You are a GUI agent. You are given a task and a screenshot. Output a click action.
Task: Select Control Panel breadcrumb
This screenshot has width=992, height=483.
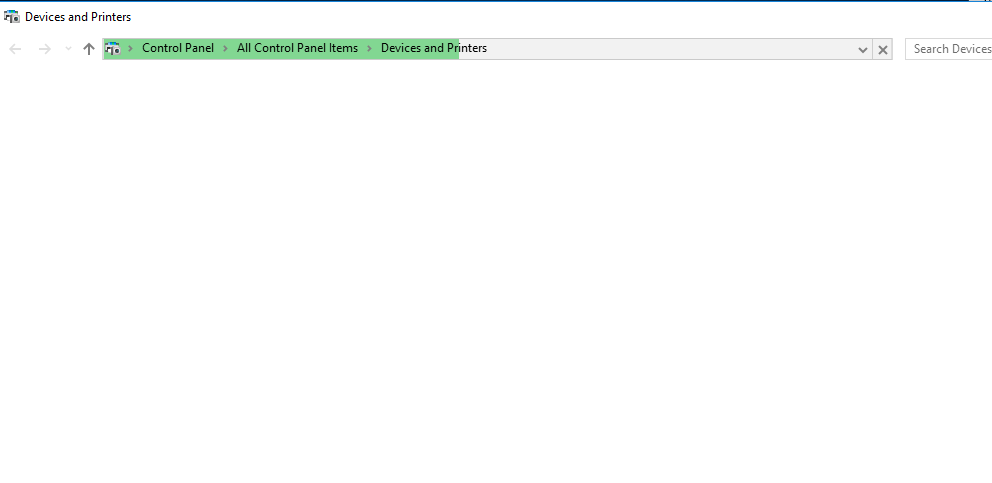[x=178, y=48]
